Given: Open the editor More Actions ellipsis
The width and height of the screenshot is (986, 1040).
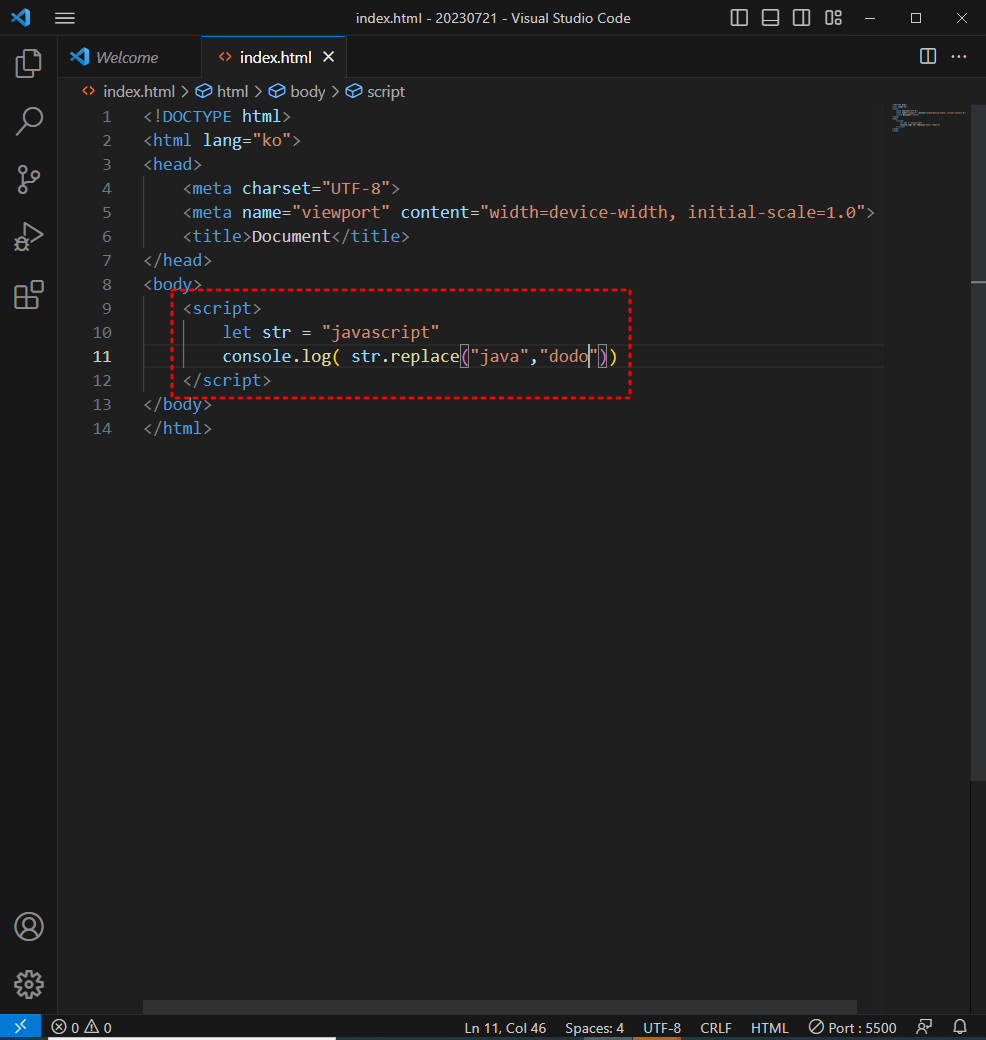Looking at the screenshot, I should pos(959,56).
